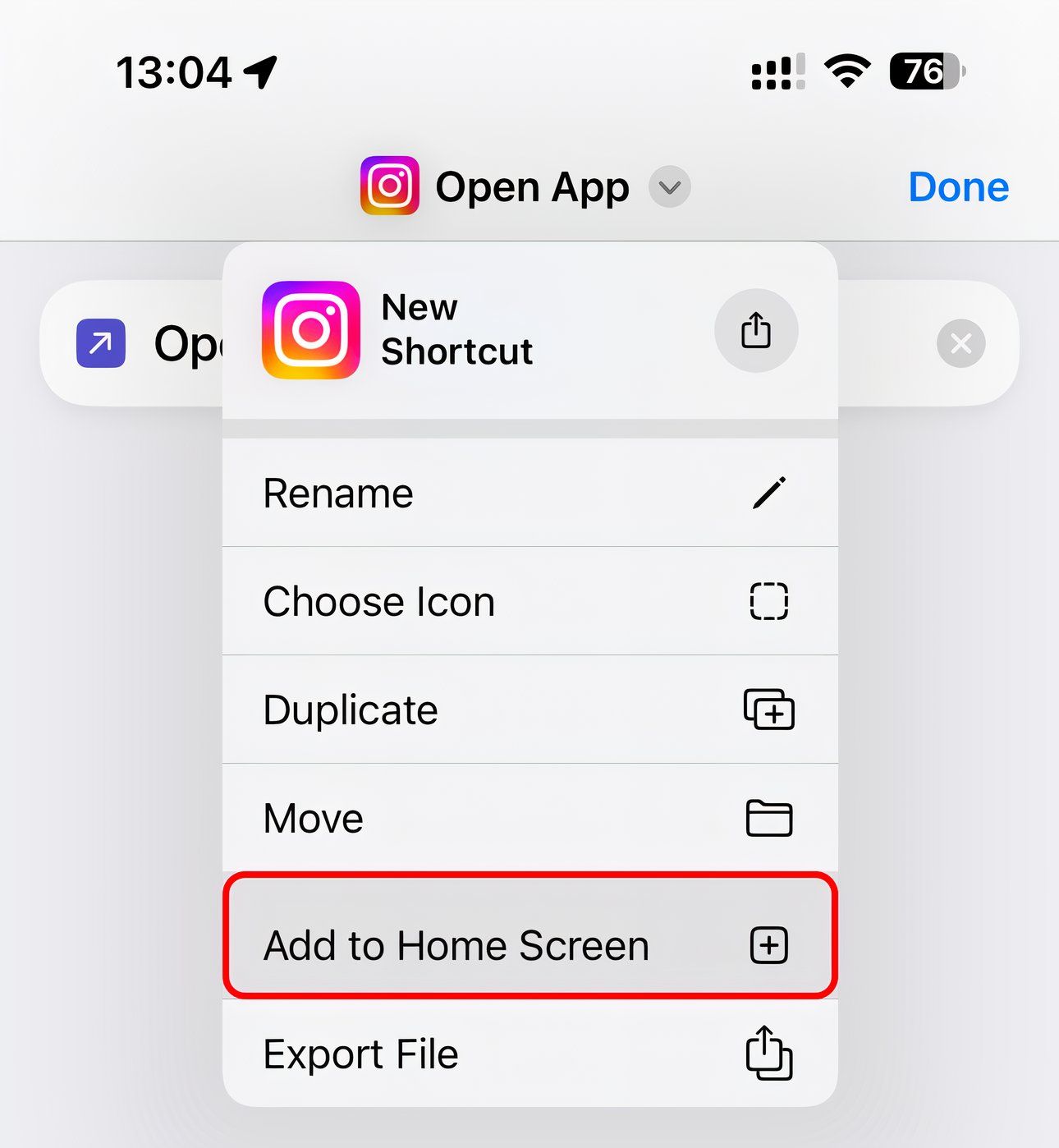Image resolution: width=1059 pixels, height=1148 pixels.
Task: Click the pencil icon next to Rename
Action: [x=769, y=493]
